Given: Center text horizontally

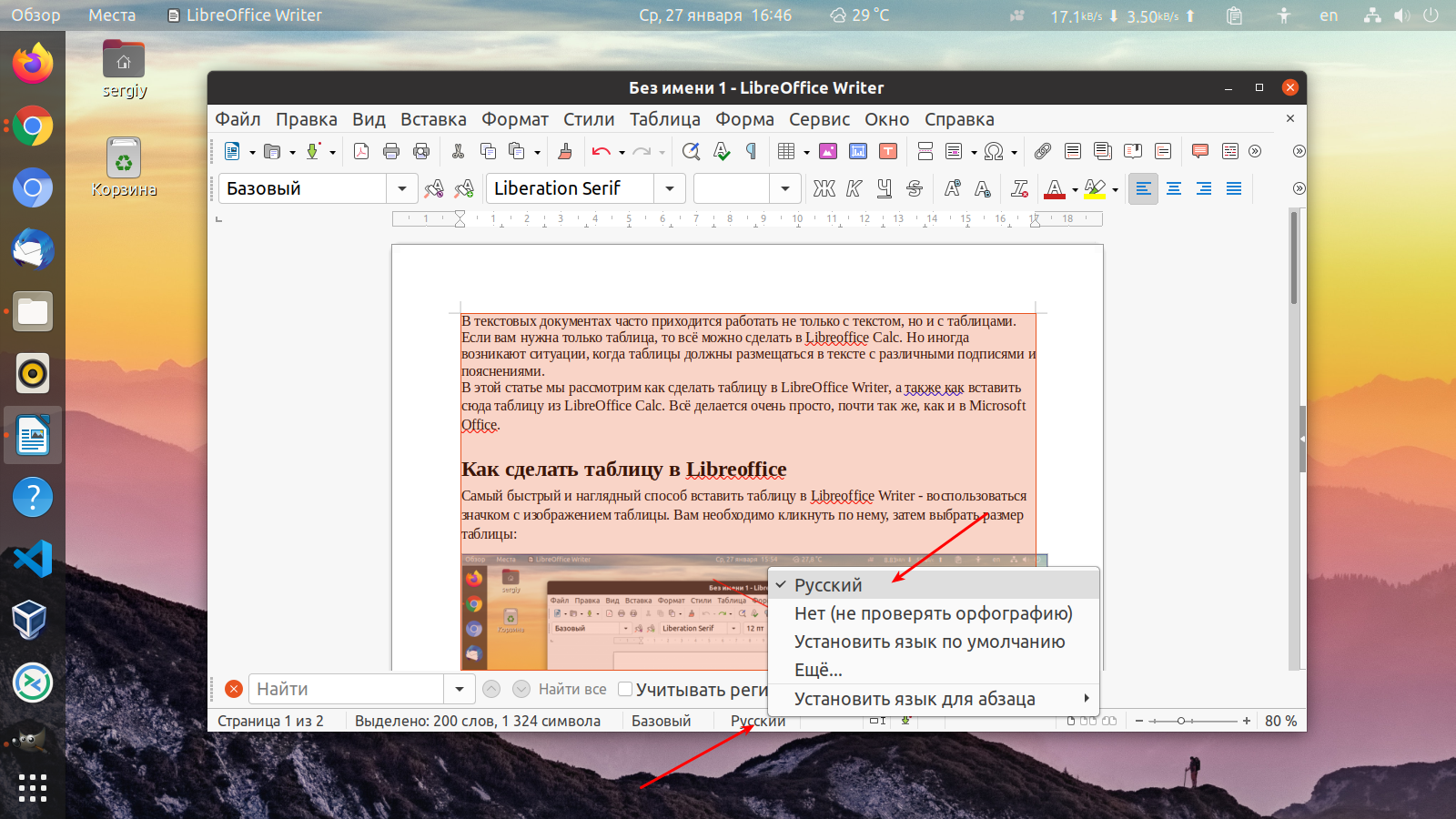Looking at the screenshot, I should 1174,188.
